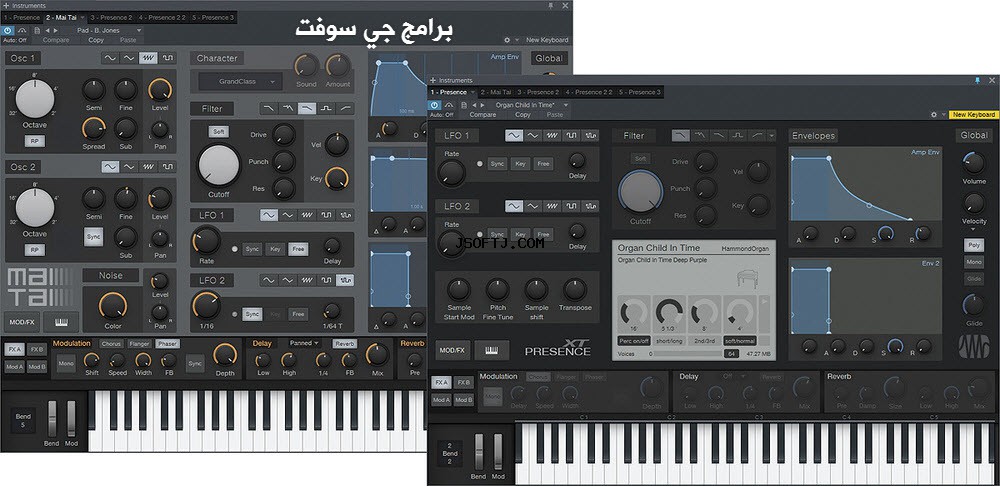
Task: Switch to Mono mode in Presence Global
Action: point(974,262)
